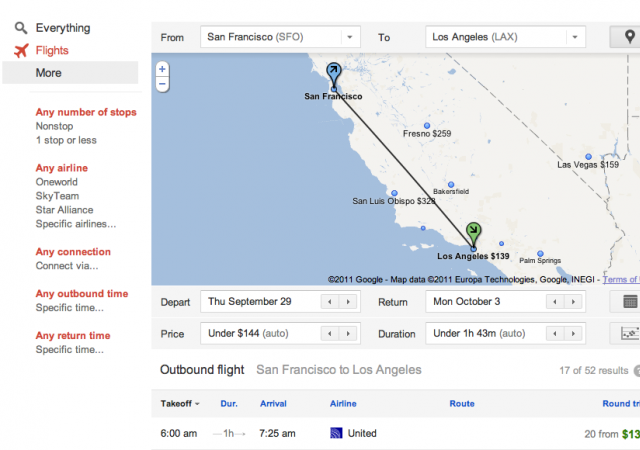Select Star Alliance airline filter
The height and width of the screenshot is (450, 640).
(64, 210)
